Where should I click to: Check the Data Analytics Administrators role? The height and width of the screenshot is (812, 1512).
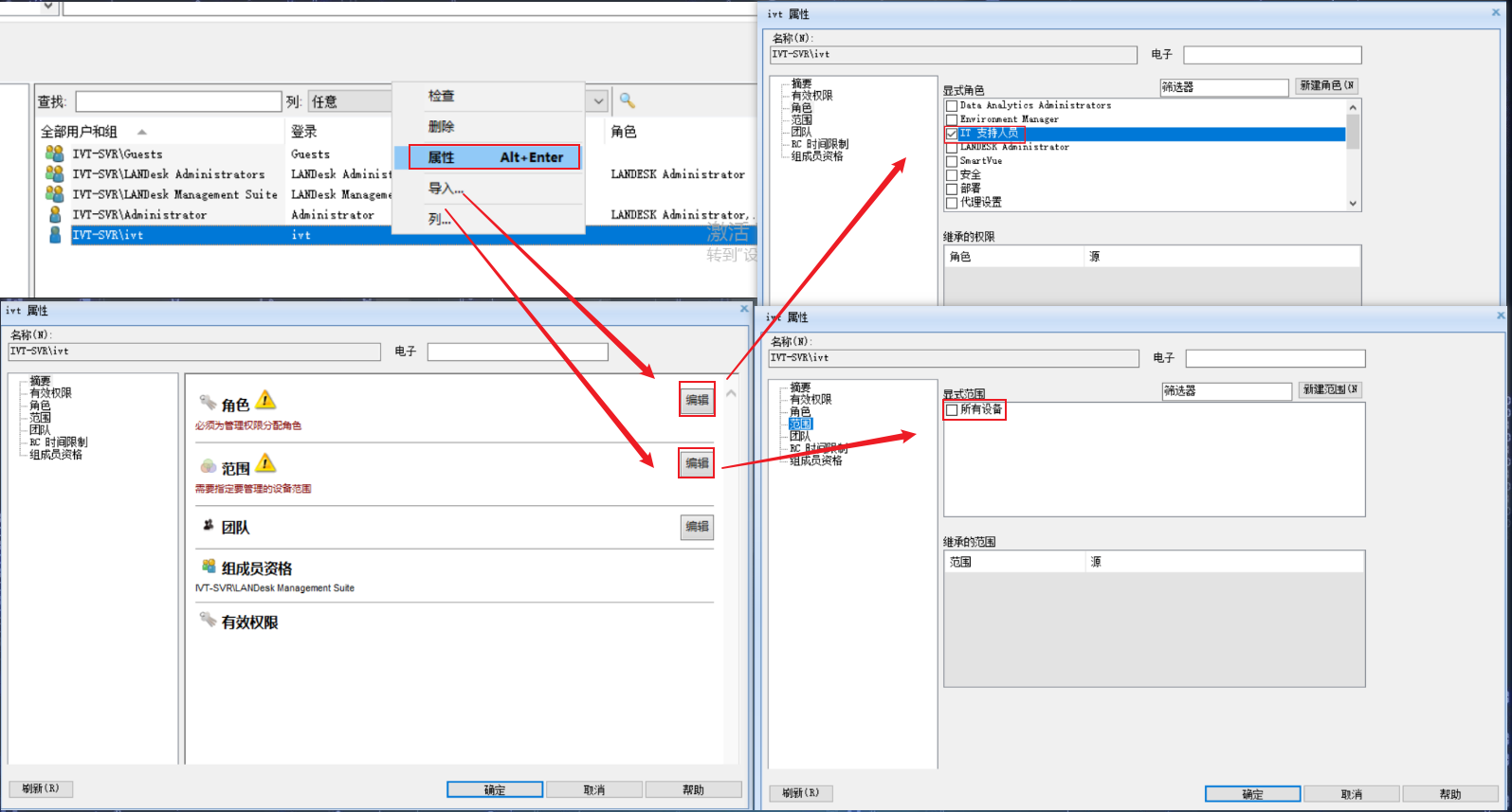coord(952,106)
